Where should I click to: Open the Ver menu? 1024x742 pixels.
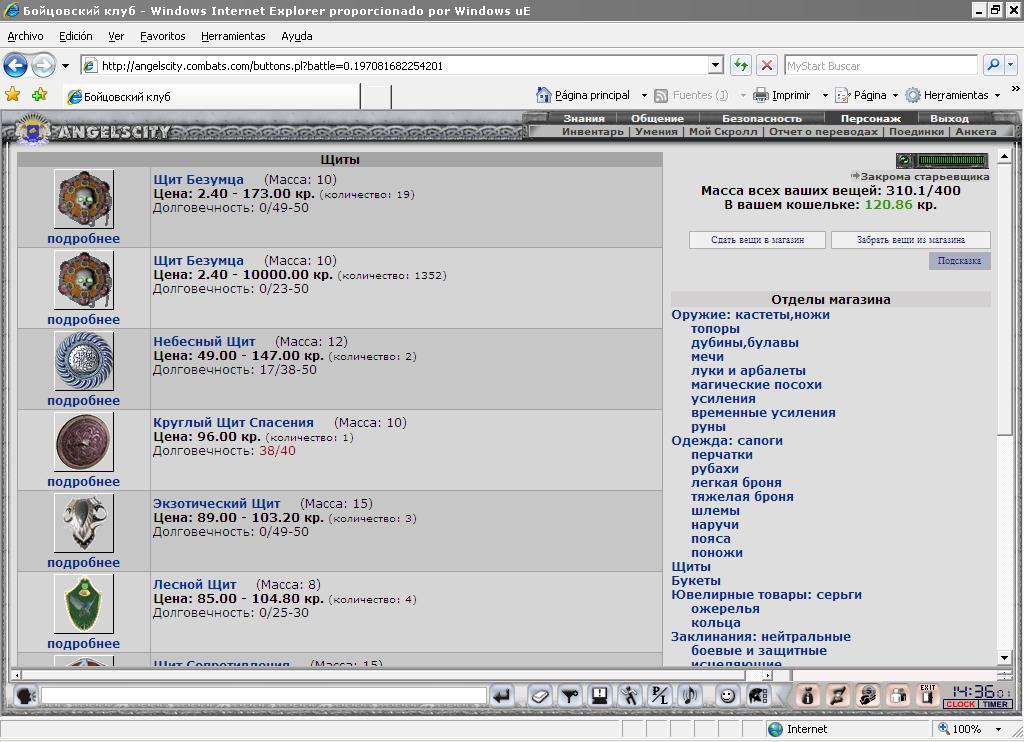116,37
